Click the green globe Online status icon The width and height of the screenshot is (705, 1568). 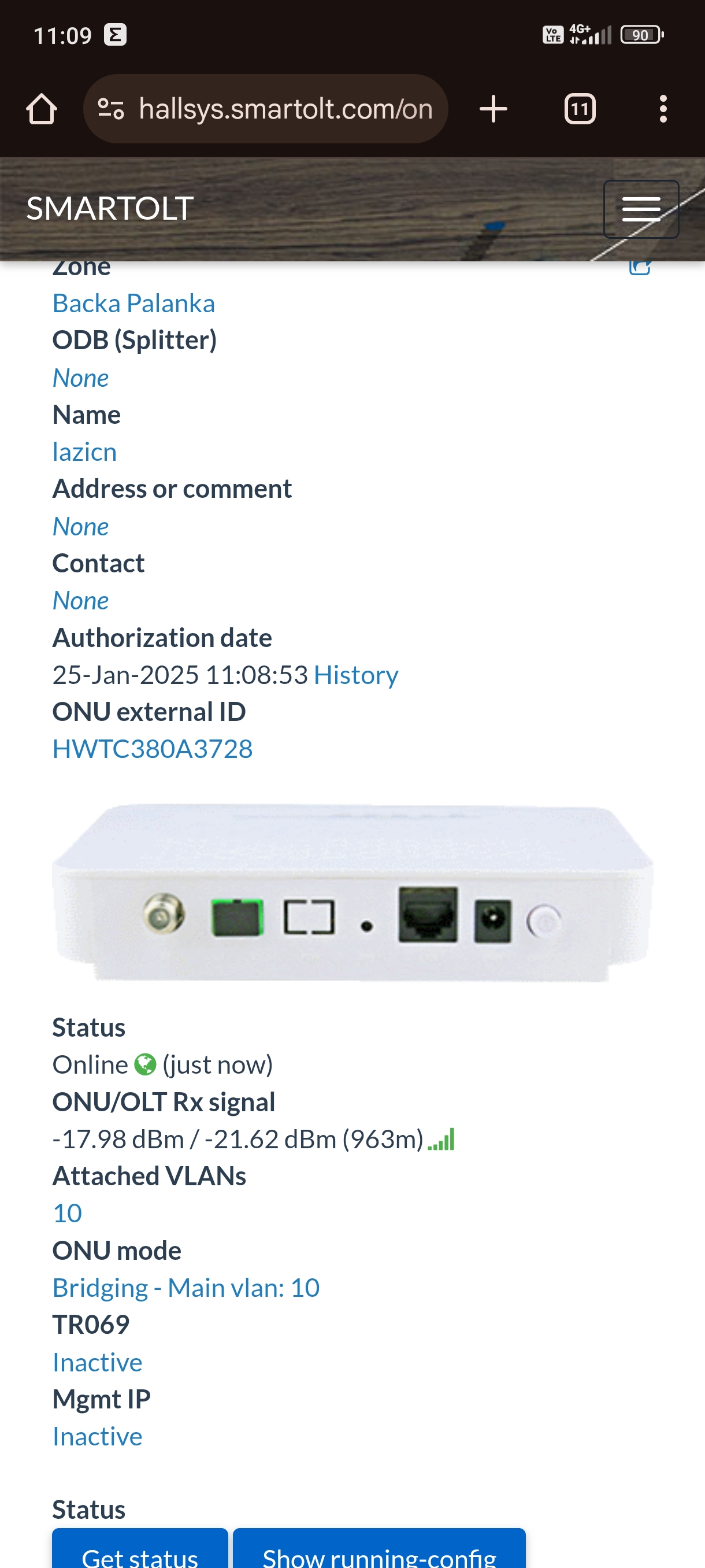pyautogui.click(x=145, y=1064)
